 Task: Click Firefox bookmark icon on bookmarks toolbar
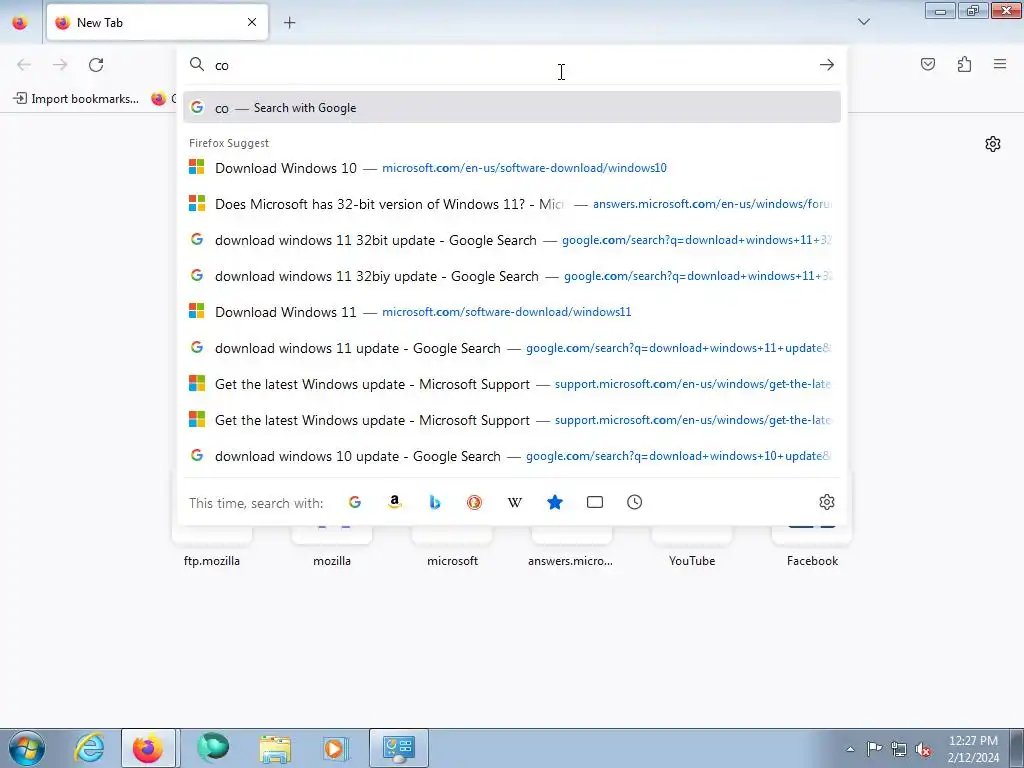tap(159, 99)
